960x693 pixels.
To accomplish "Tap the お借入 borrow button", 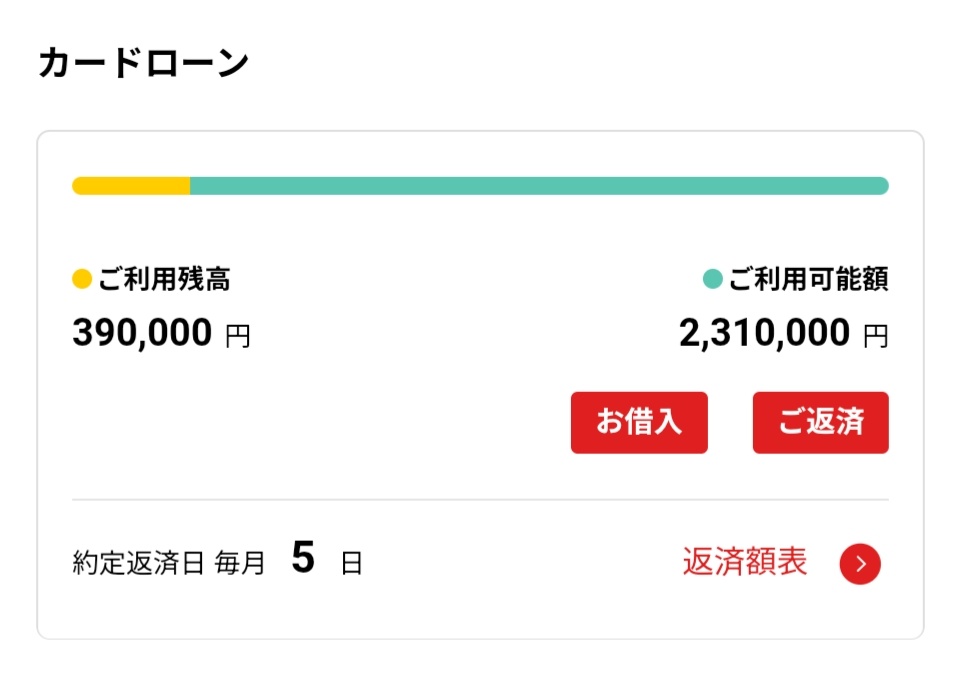I will click(639, 422).
